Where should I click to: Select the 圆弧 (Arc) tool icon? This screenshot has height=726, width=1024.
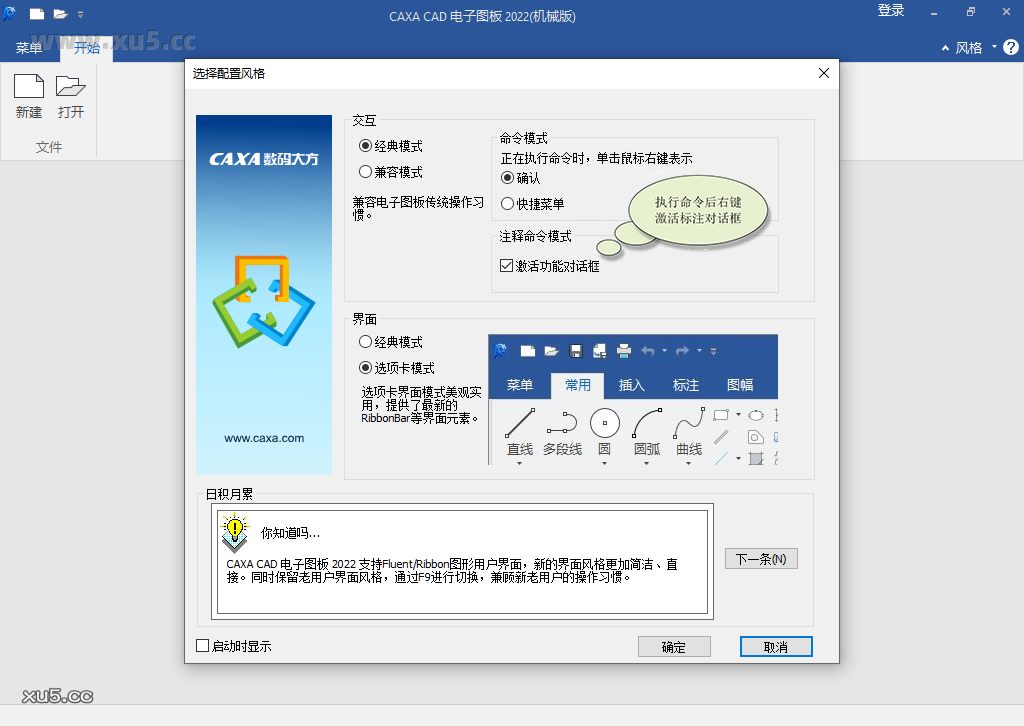click(x=648, y=424)
